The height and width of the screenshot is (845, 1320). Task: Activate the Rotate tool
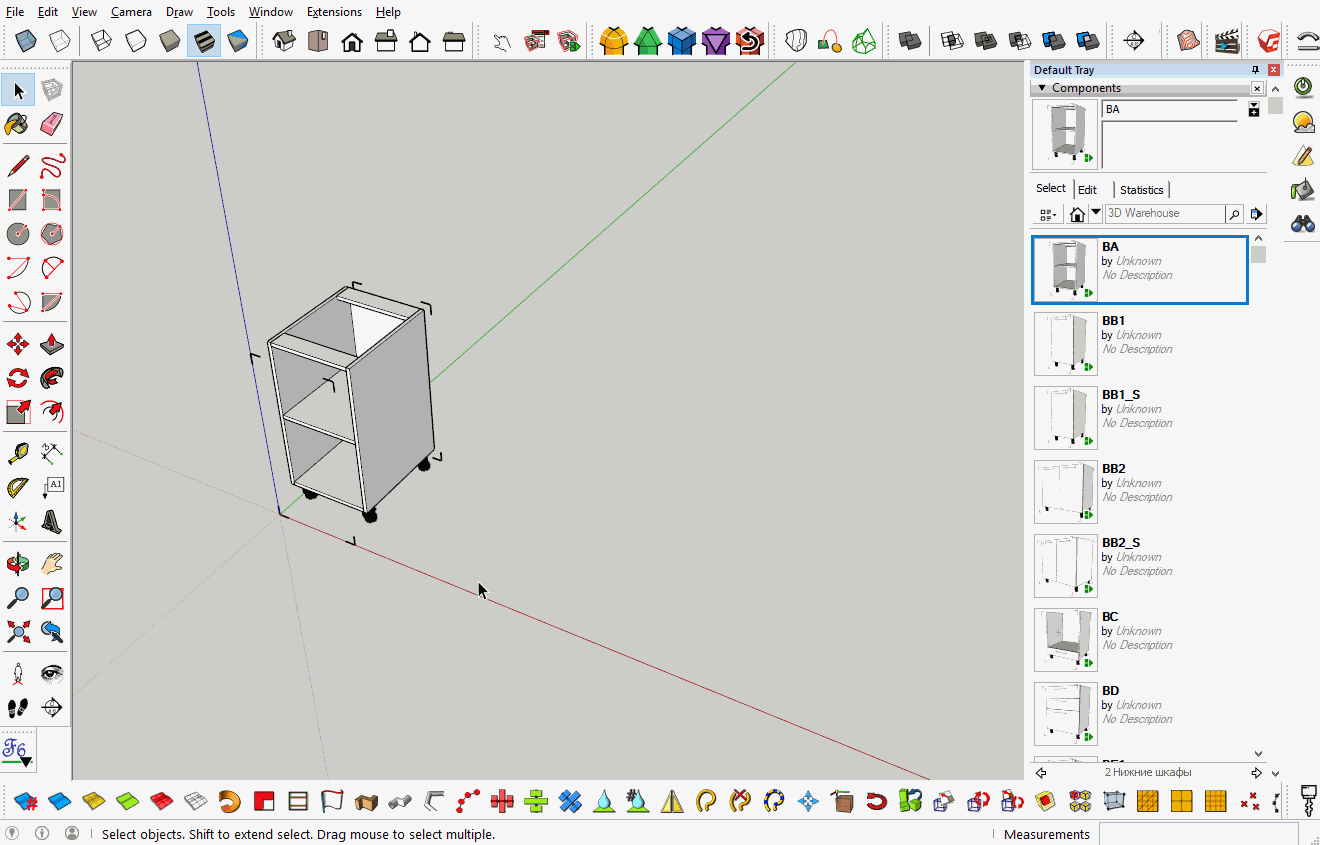click(x=17, y=377)
